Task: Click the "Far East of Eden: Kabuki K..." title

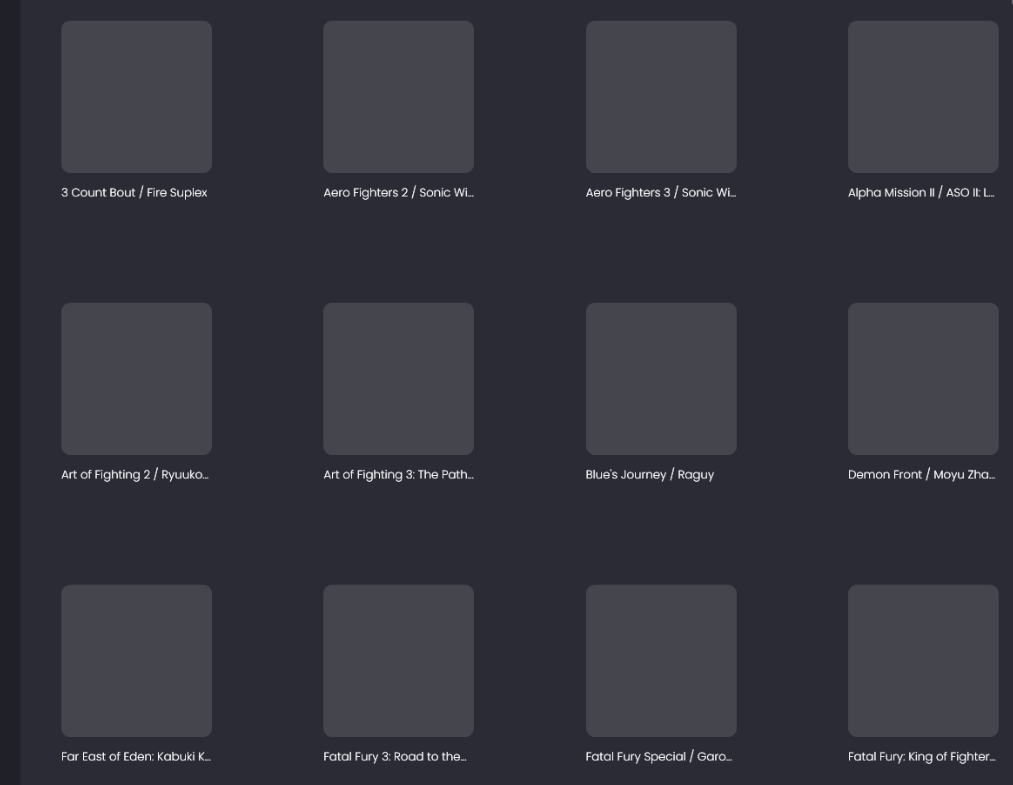Action: pyautogui.click(x=136, y=757)
